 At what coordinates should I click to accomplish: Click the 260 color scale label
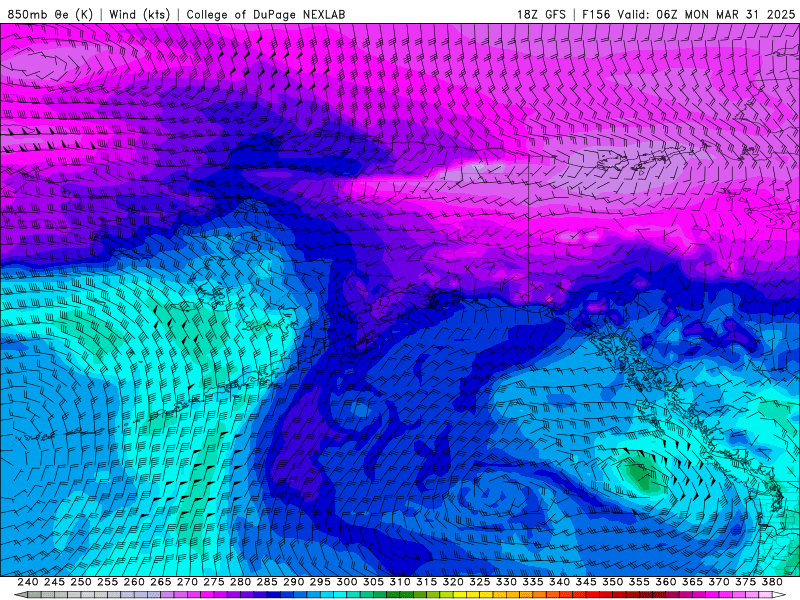(134, 582)
